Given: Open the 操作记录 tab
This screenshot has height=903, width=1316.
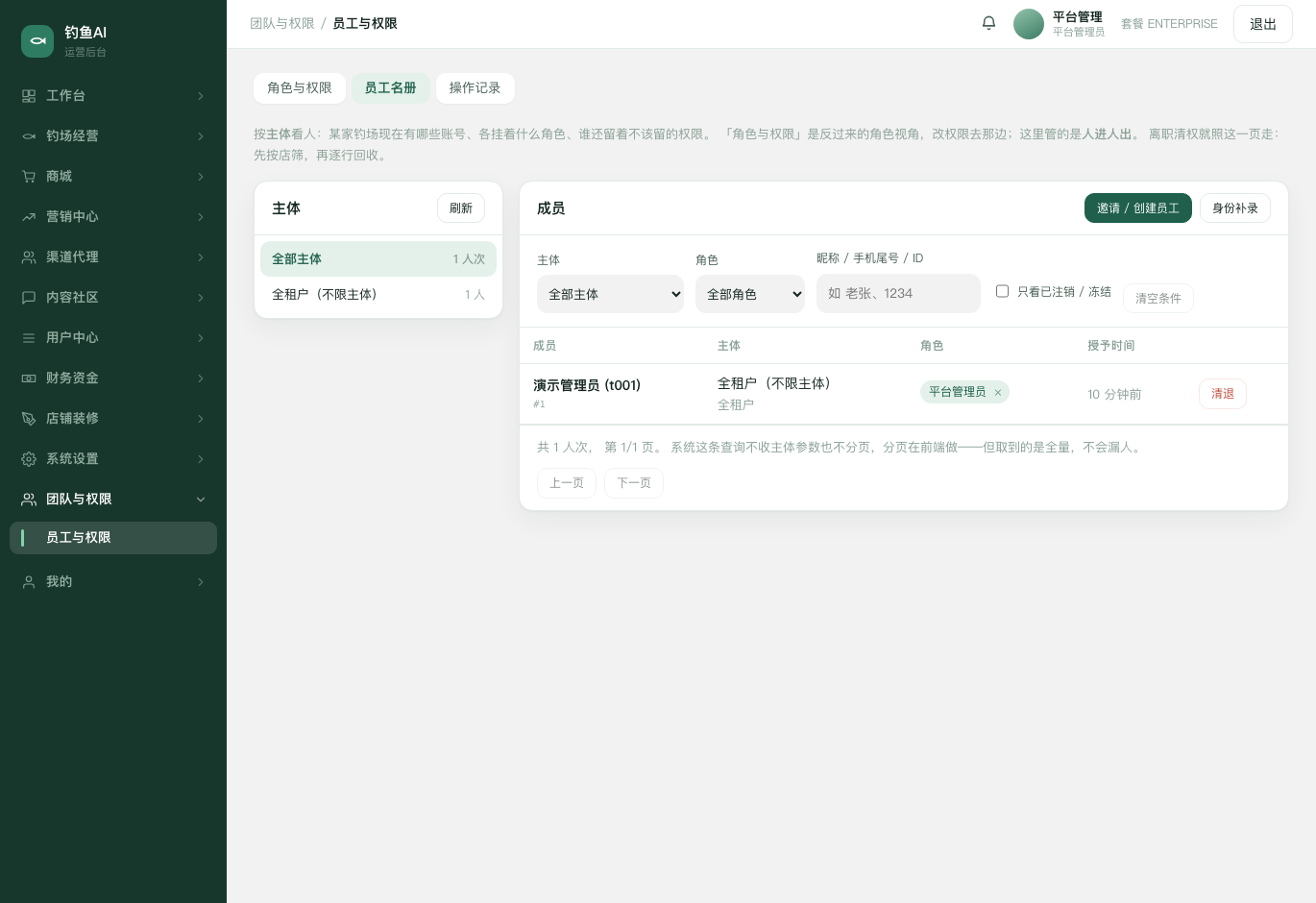Looking at the screenshot, I should pyautogui.click(x=475, y=87).
